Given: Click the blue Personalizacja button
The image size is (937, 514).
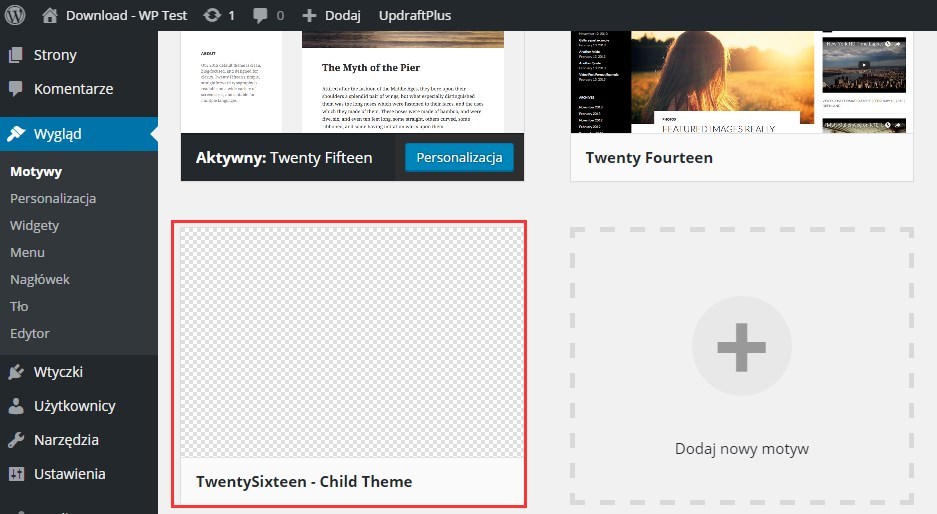Looking at the screenshot, I should (459, 158).
